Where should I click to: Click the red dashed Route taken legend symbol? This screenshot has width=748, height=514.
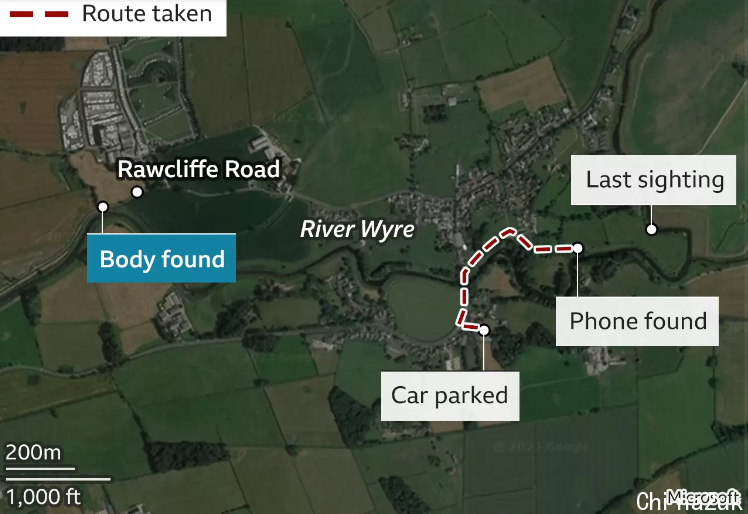pyautogui.click(x=39, y=14)
